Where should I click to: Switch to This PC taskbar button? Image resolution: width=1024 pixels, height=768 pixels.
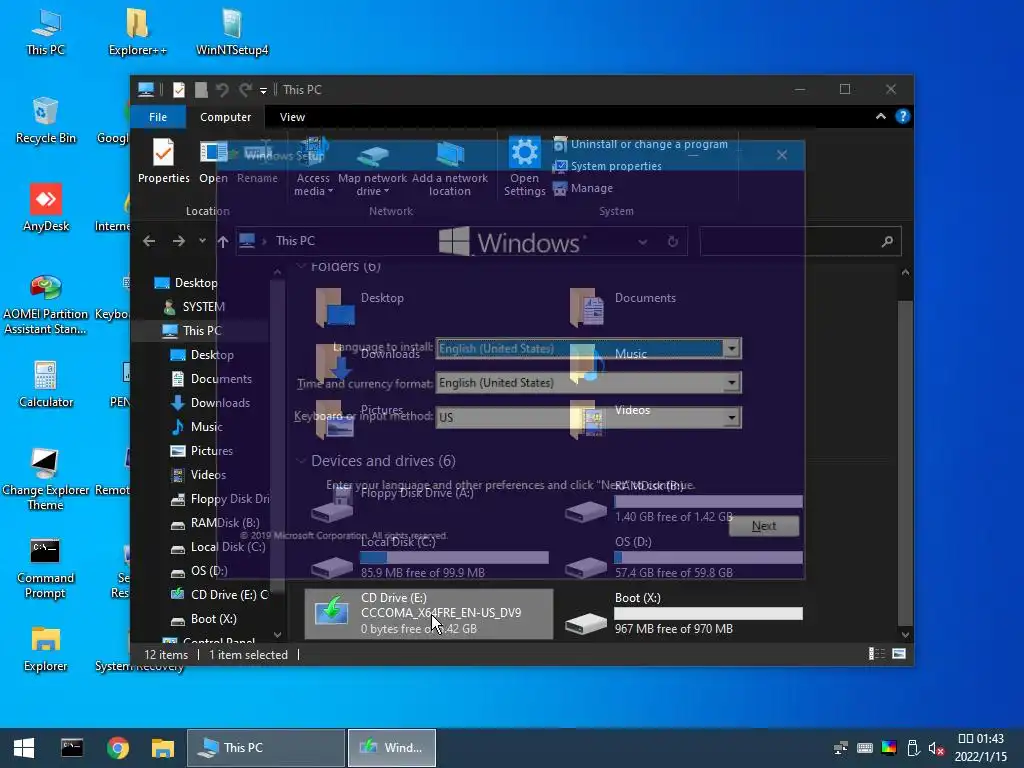266,748
